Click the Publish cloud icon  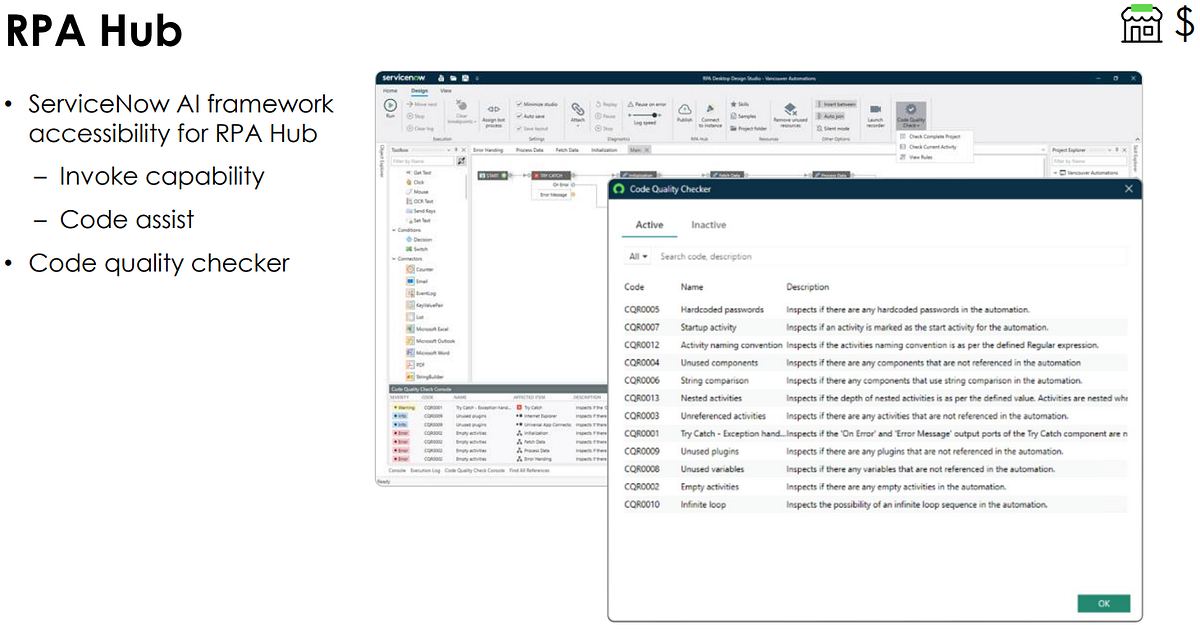(685, 108)
